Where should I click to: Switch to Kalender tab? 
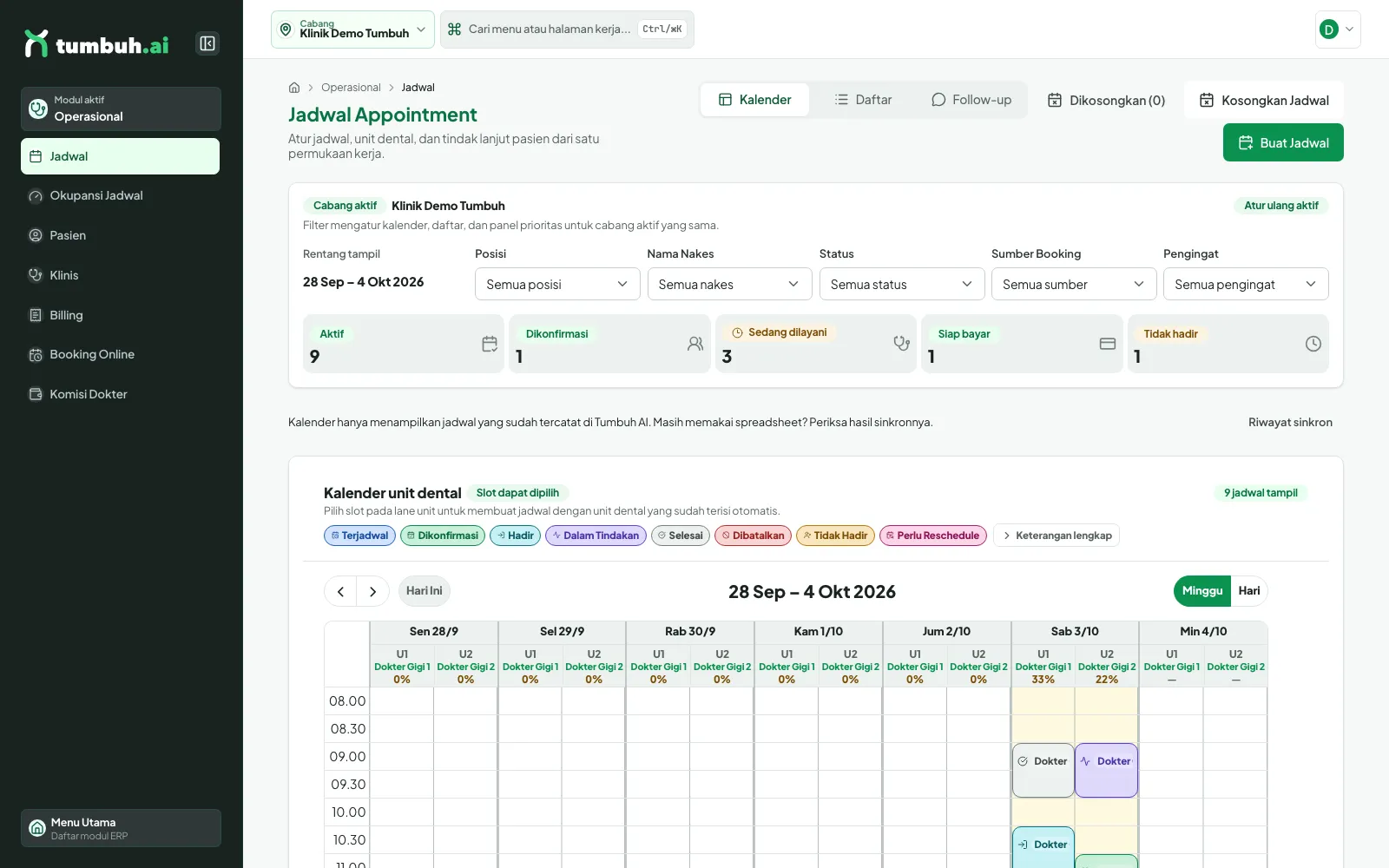[754, 100]
